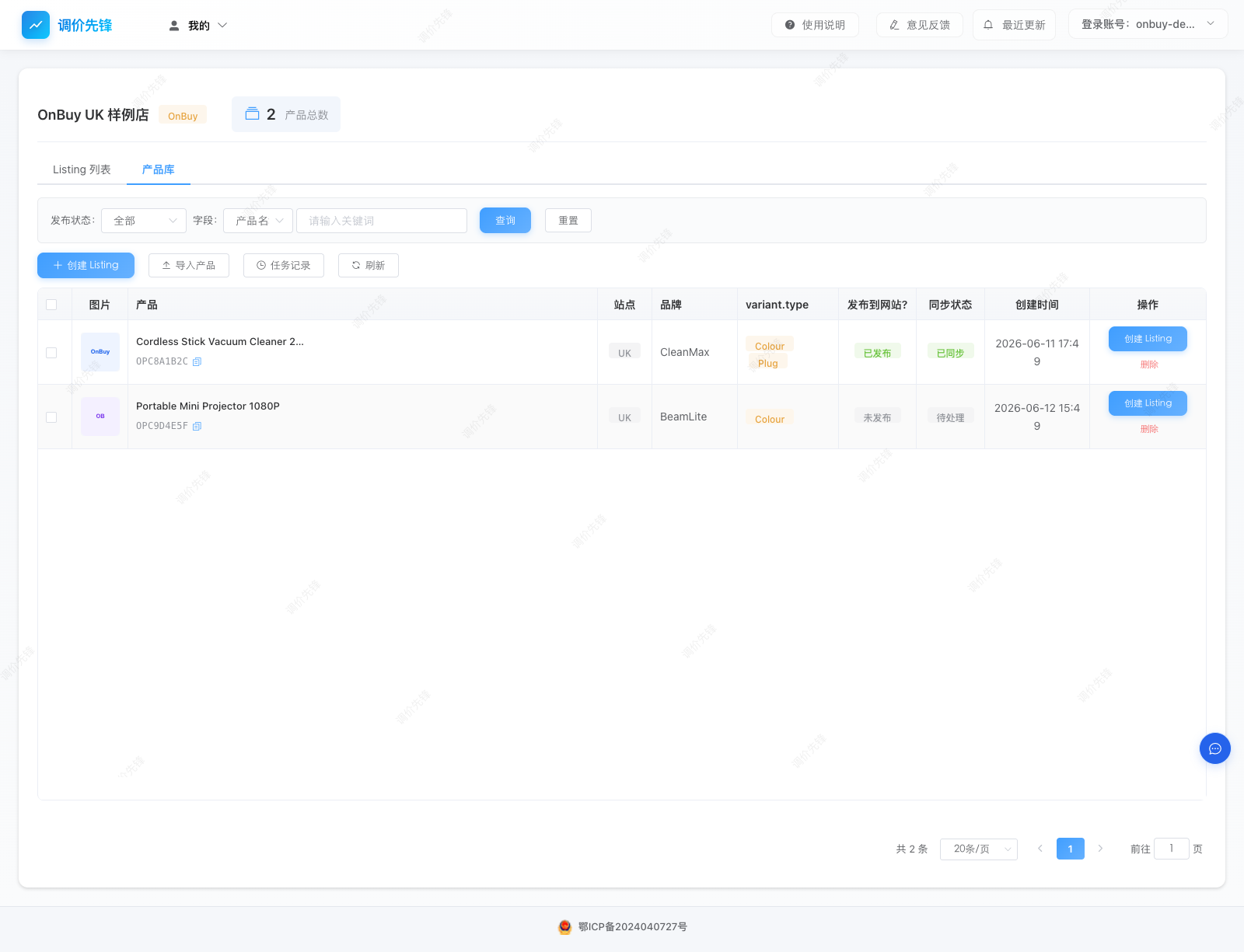
Task: Click the 重置 reset button
Action: 568,221
